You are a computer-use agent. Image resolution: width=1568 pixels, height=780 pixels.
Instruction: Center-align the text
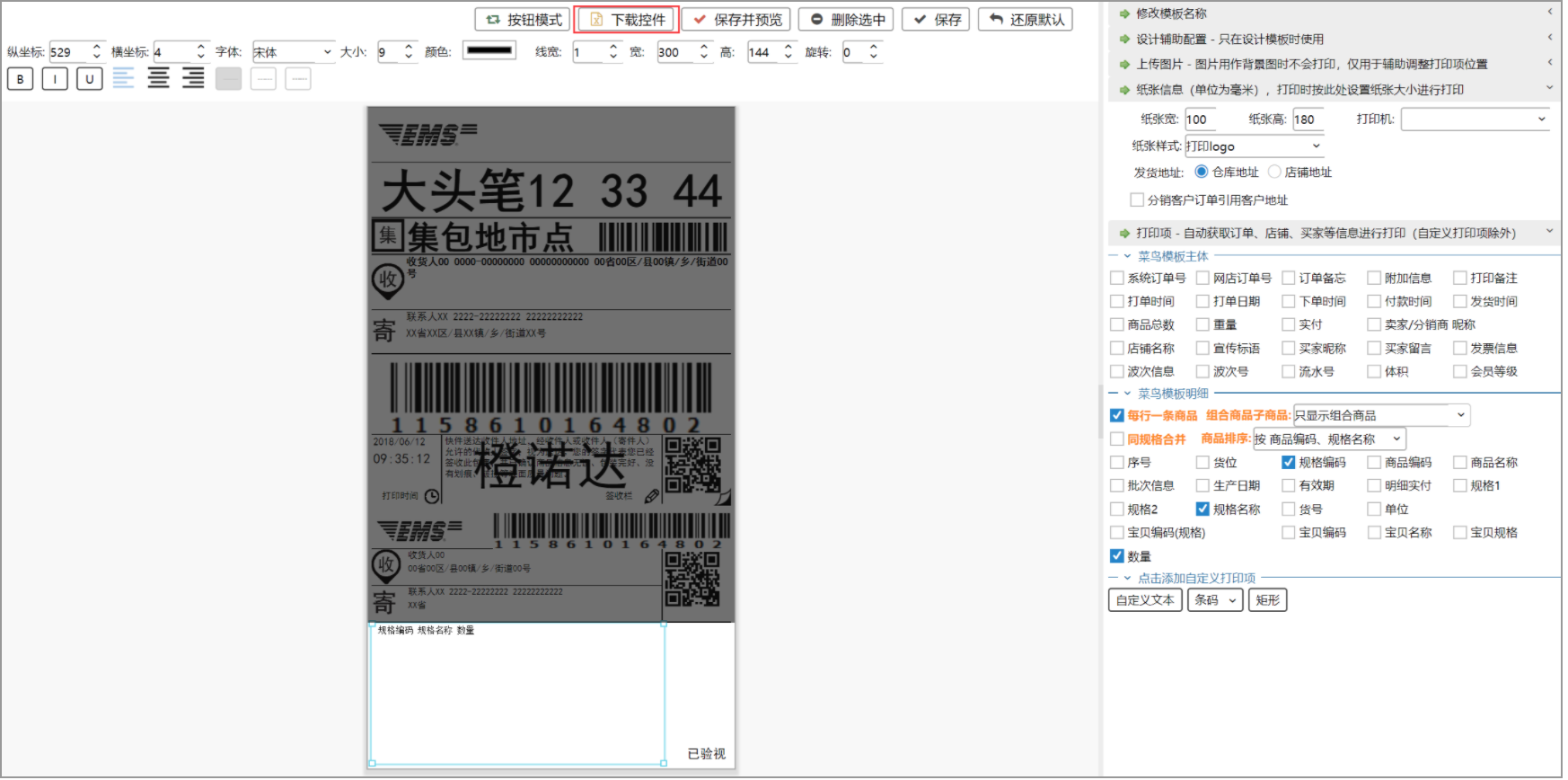tap(159, 78)
